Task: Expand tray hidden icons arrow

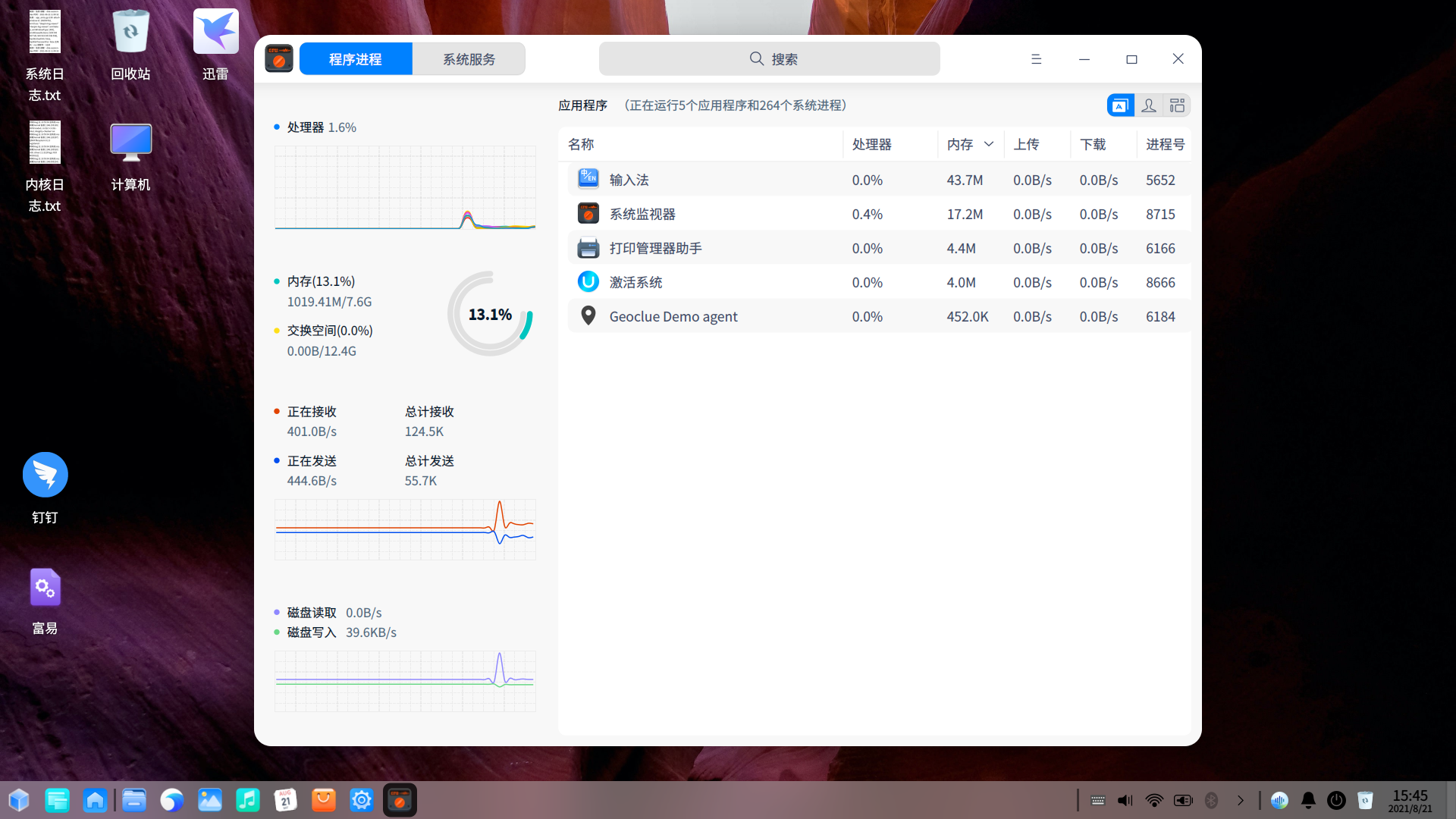Action: point(1241,800)
